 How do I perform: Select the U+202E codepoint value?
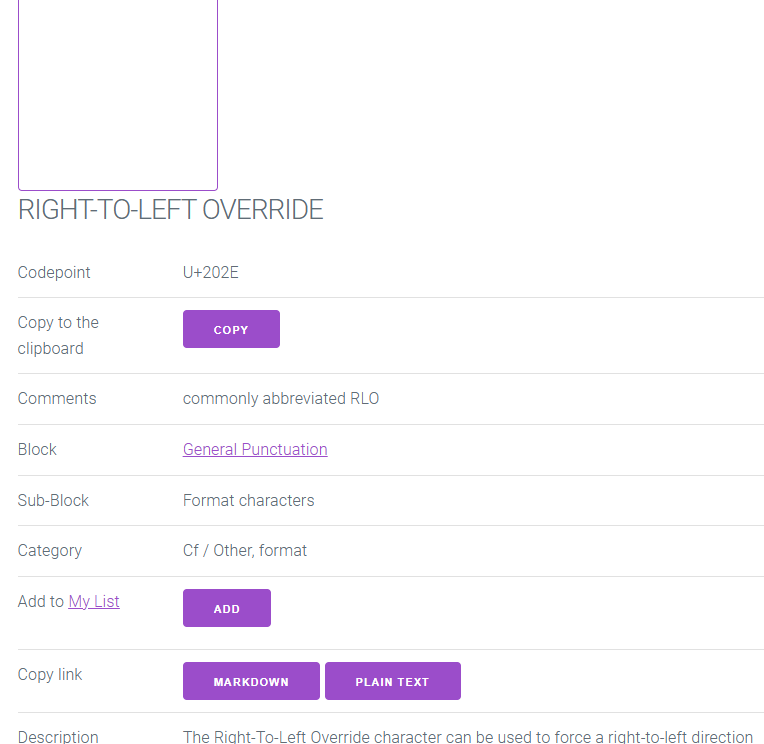coord(210,272)
